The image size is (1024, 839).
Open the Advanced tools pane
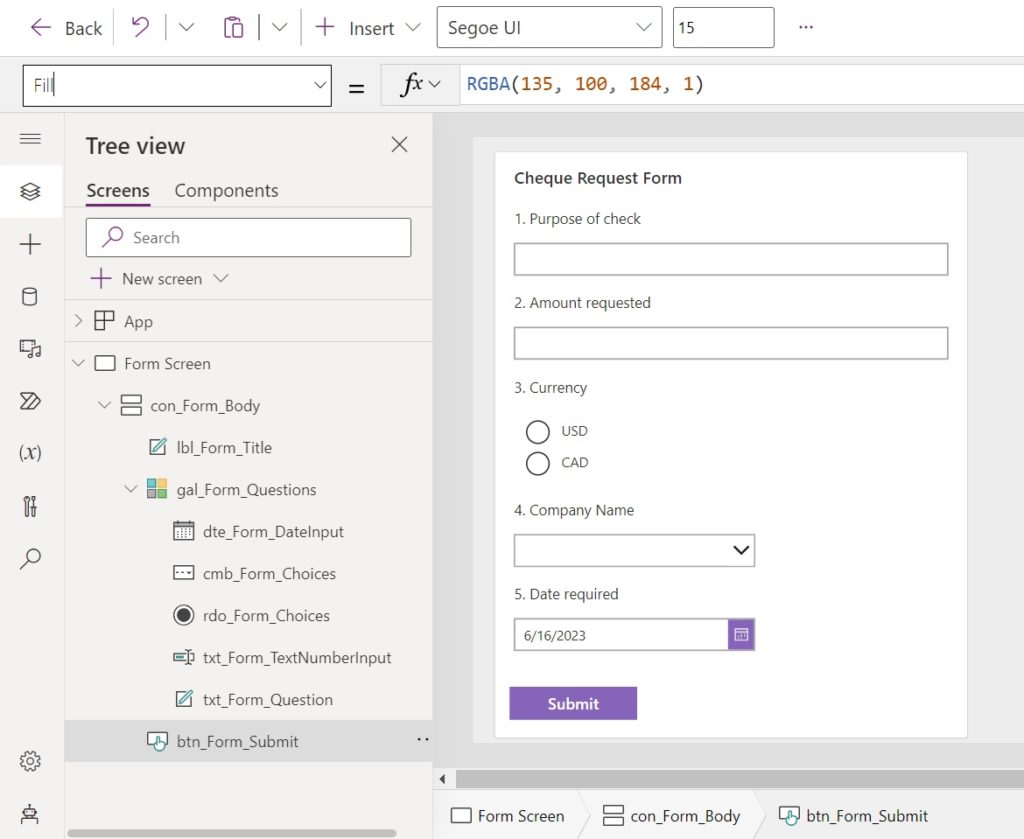point(32,506)
